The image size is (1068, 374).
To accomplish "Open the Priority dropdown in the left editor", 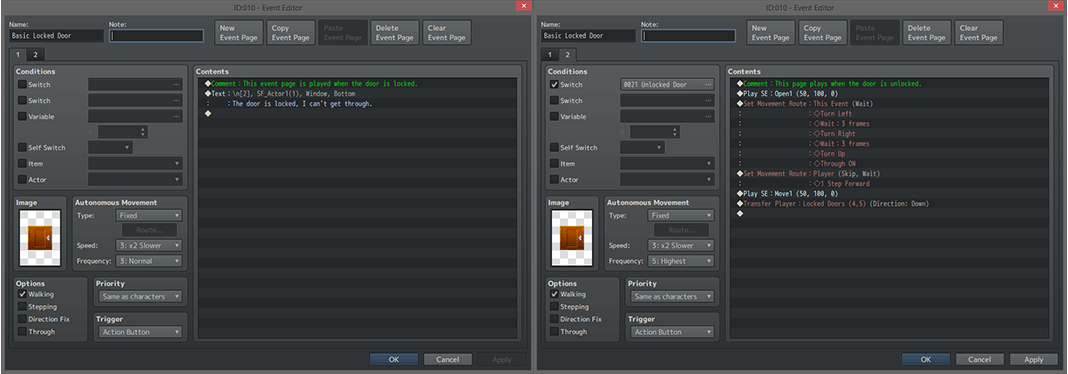I will click(140, 296).
